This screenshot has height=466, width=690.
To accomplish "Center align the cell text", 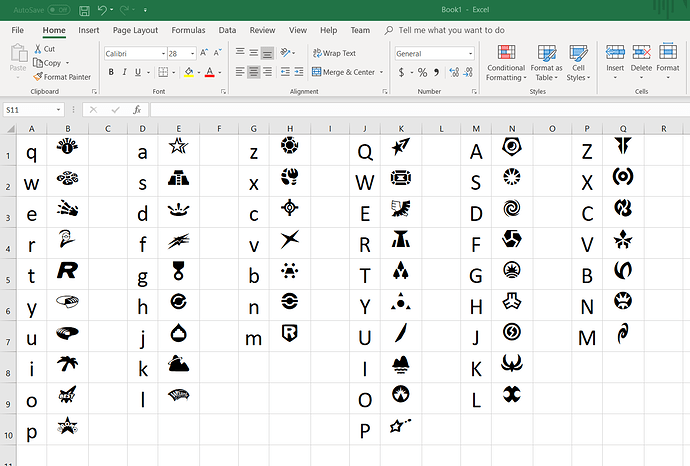I will 254,72.
